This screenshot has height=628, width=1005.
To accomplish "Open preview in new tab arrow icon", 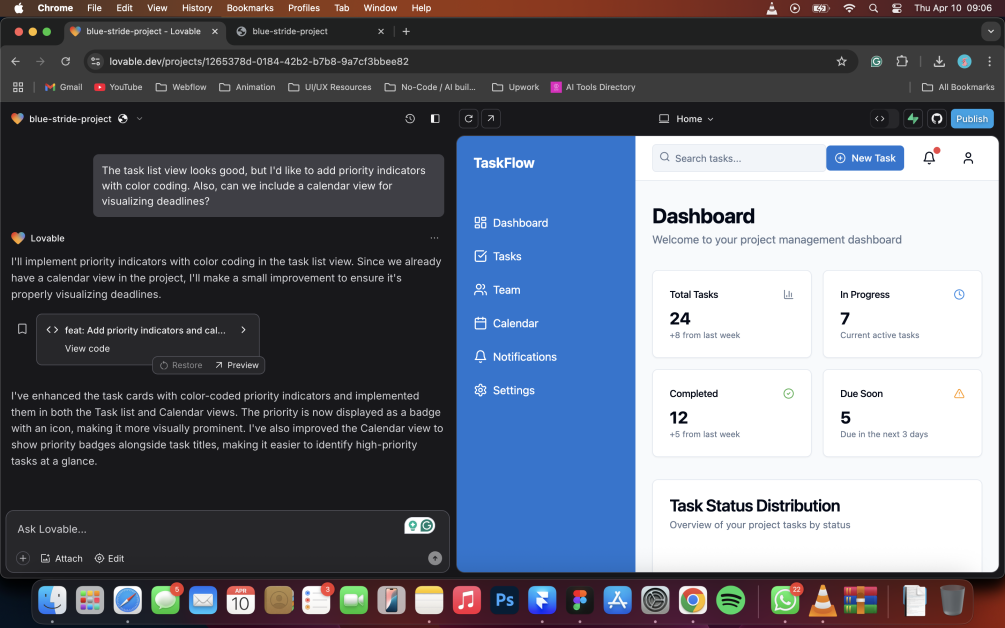I will (x=491, y=119).
